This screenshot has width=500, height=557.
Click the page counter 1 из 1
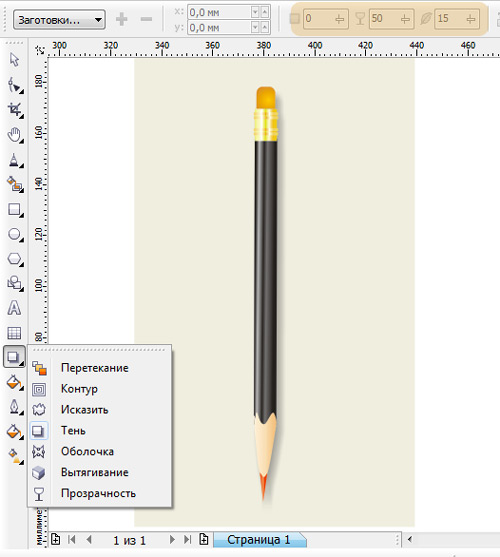130,541
